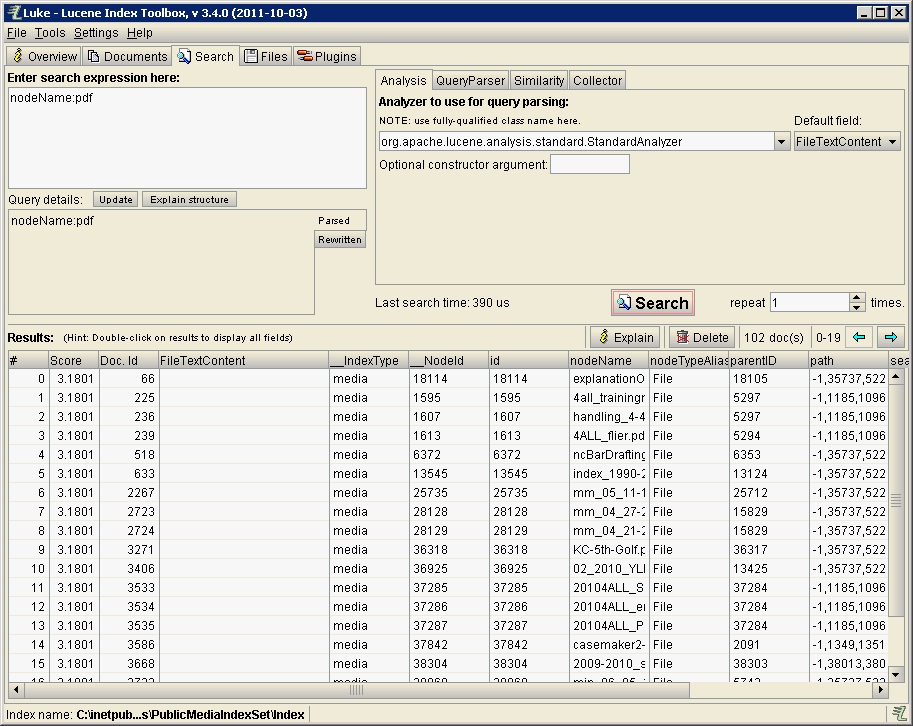The image size is (913, 726).
Task: Click the Index name path in status bar
Action: (x=190, y=714)
